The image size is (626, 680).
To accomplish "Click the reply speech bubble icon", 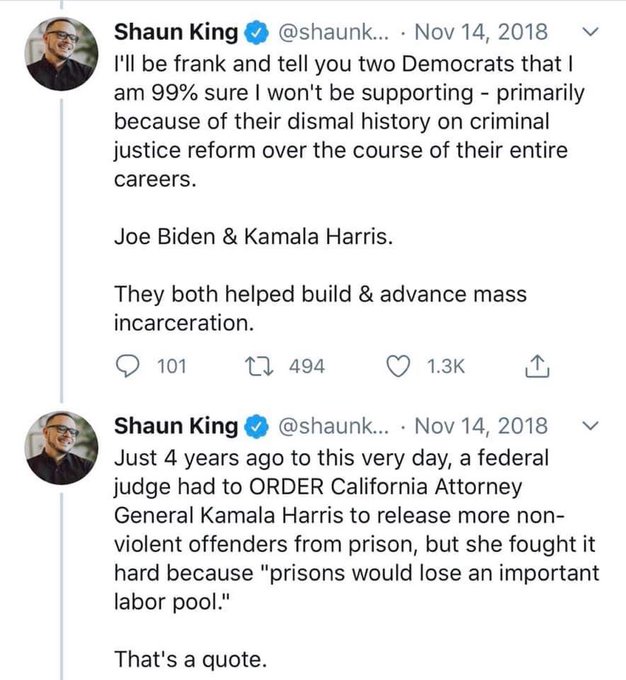I will point(127,366).
